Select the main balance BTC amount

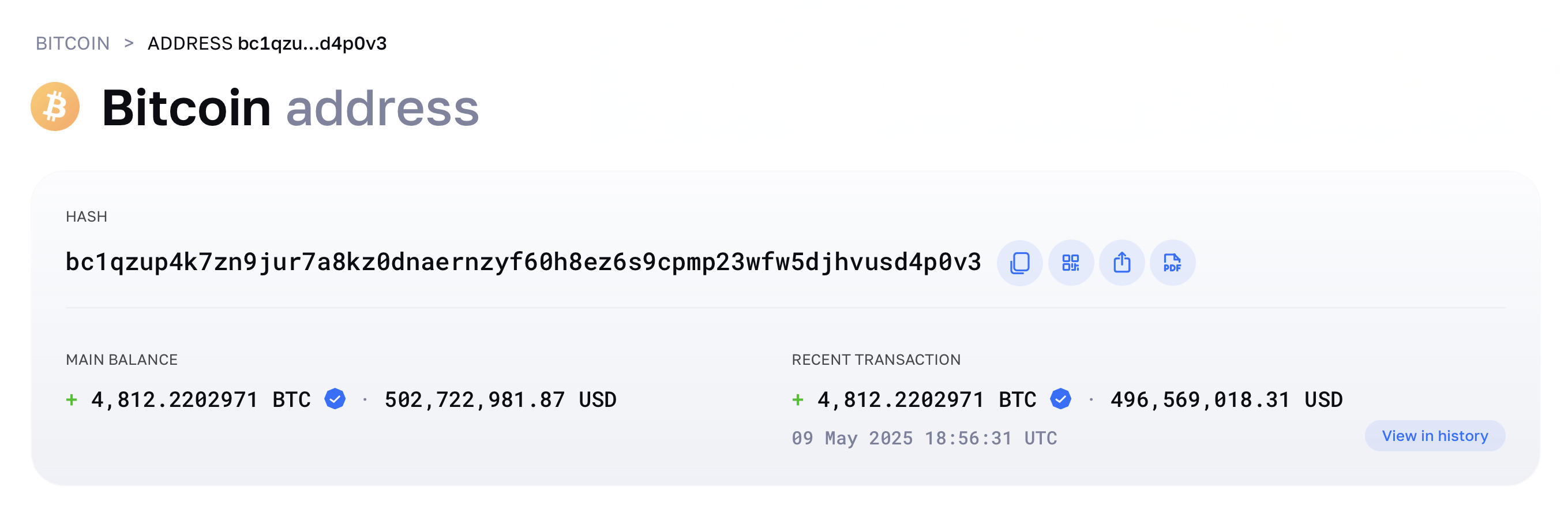pos(201,399)
